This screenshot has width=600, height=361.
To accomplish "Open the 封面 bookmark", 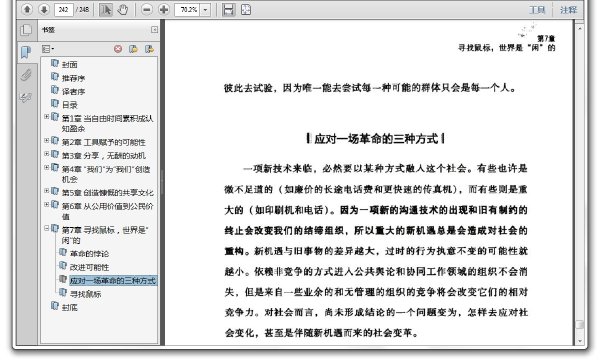I will [70, 64].
